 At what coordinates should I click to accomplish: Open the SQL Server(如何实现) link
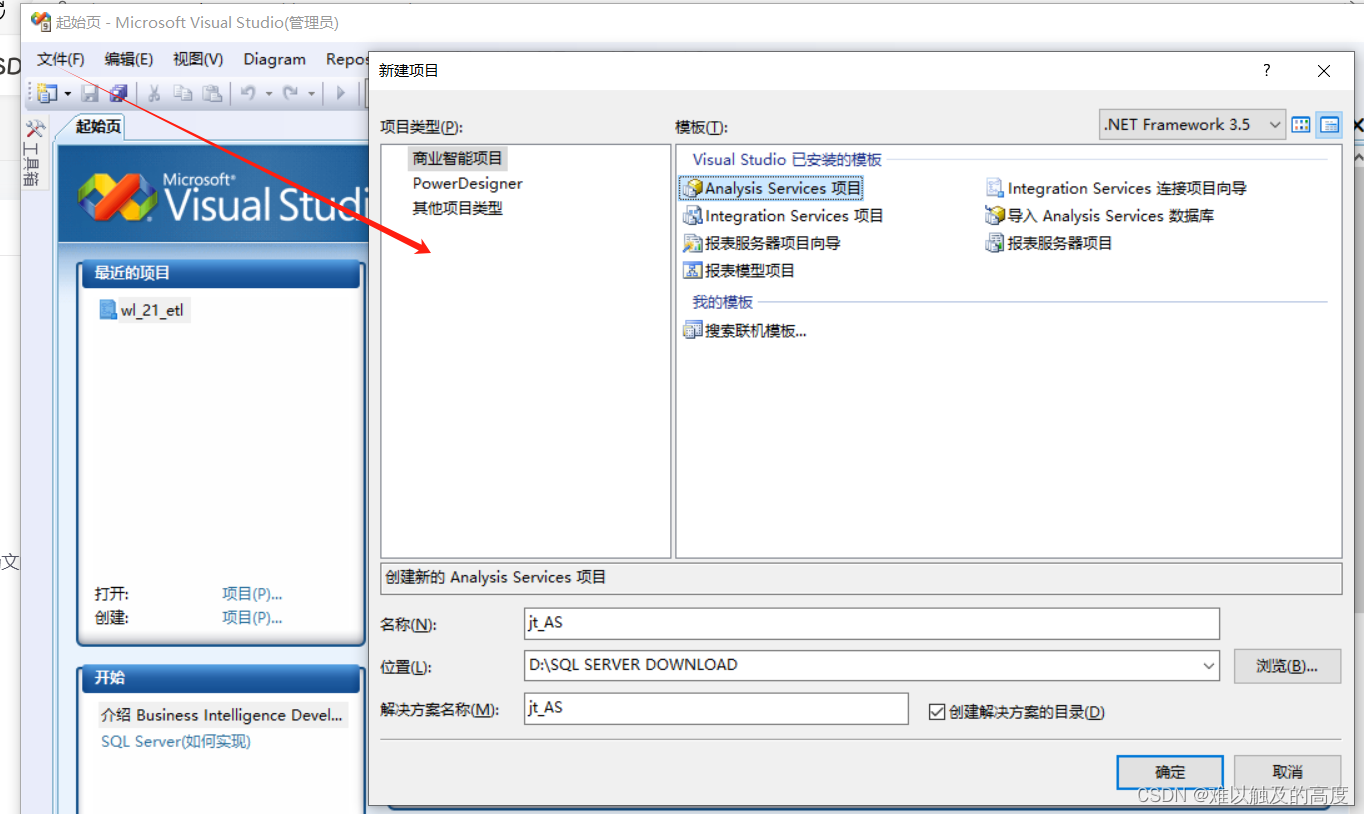coord(176,741)
